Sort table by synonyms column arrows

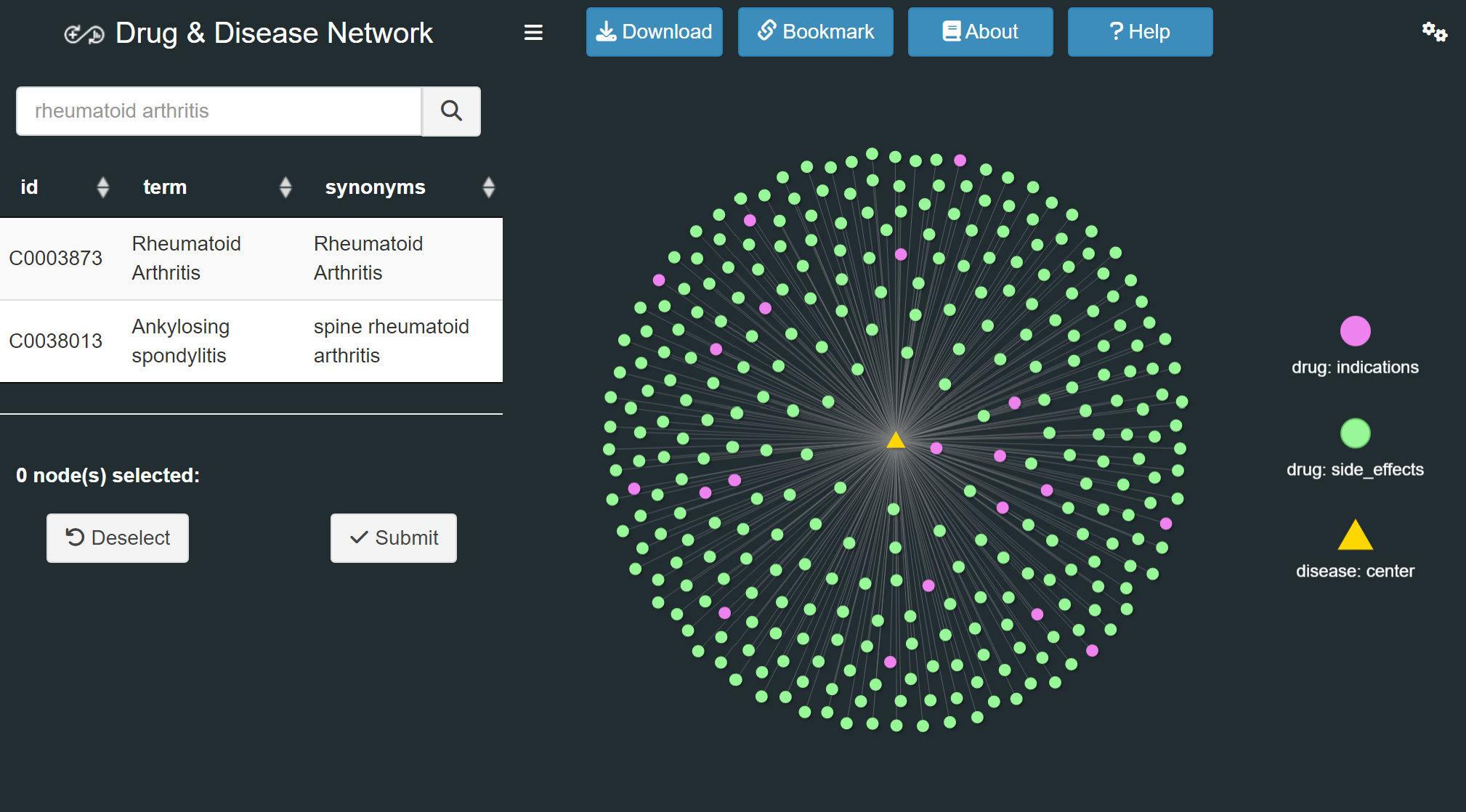click(x=488, y=187)
